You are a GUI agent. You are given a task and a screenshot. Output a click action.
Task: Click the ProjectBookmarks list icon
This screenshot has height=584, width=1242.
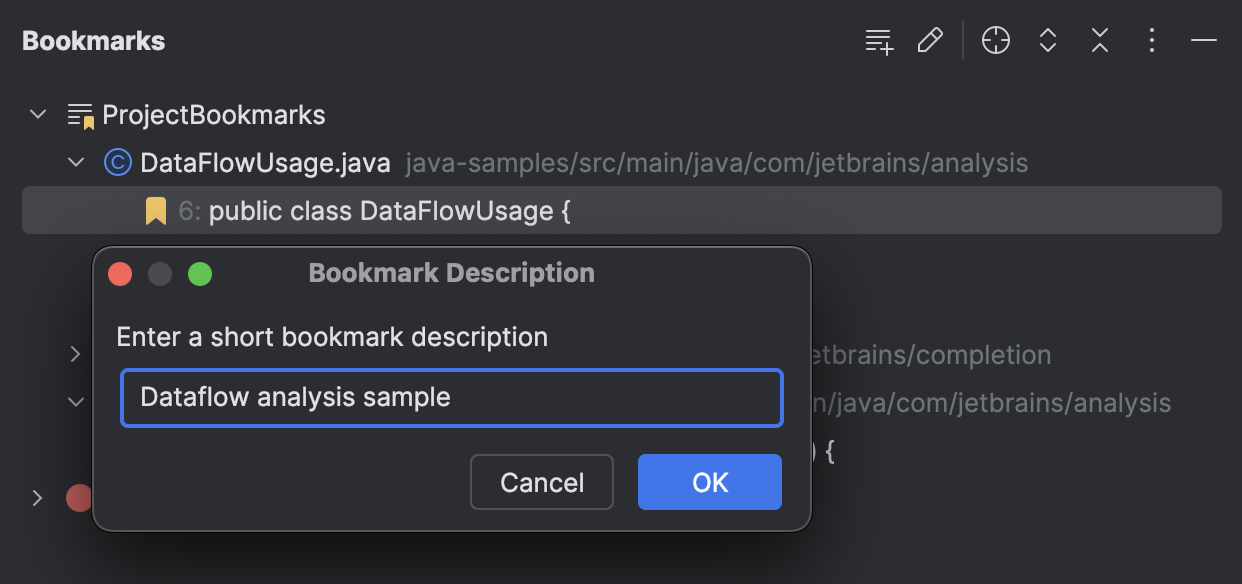[79, 114]
